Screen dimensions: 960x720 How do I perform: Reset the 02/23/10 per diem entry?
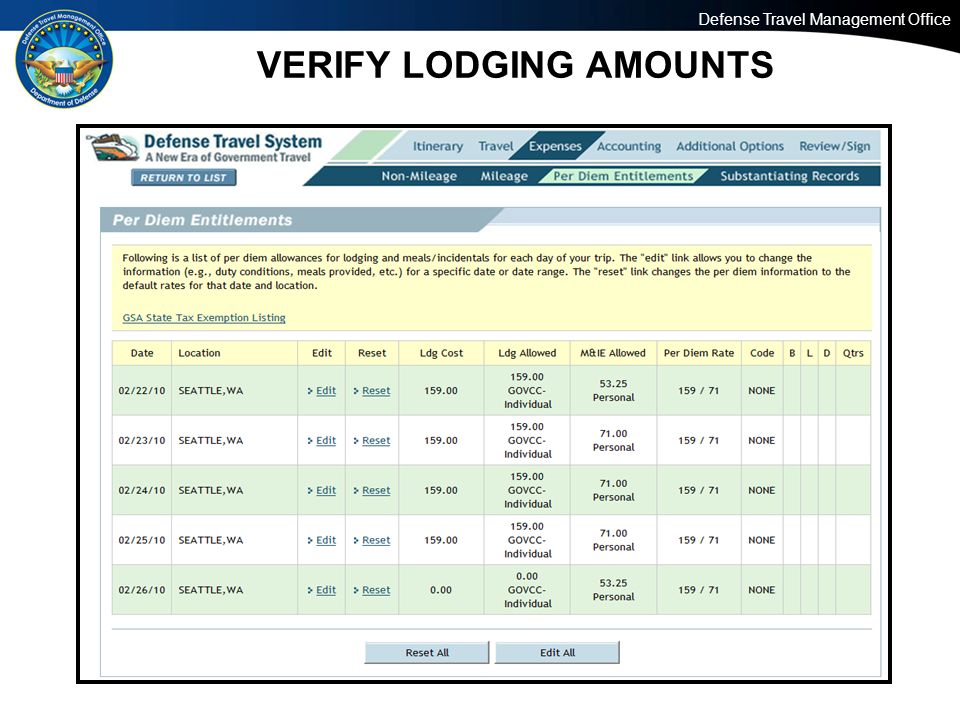pos(376,440)
